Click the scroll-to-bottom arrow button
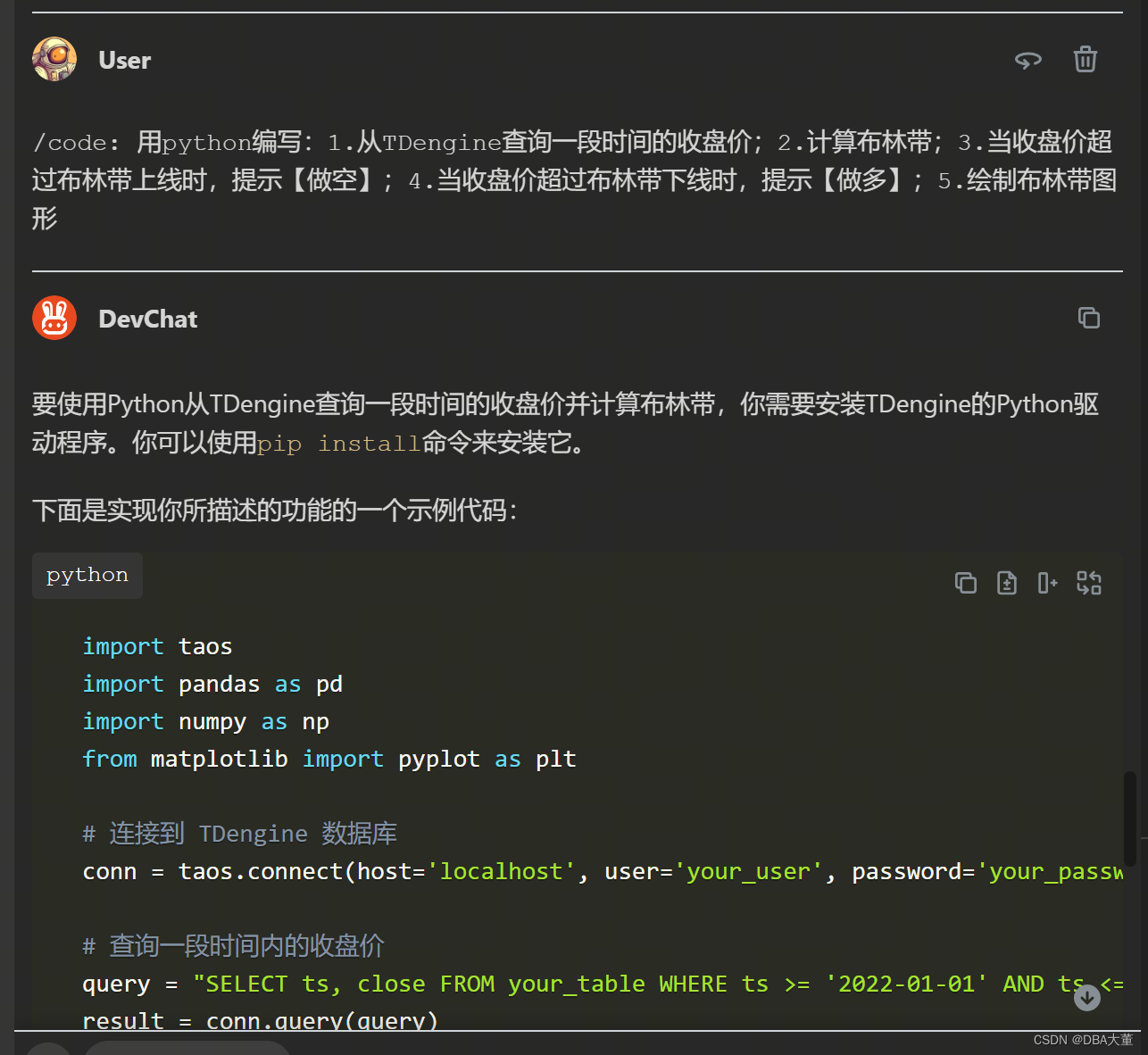This screenshot has height=1055, width=1148. (1086, 998)
